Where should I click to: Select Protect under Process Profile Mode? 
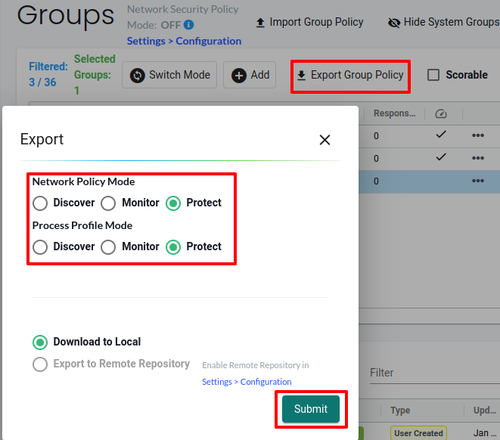[173, 247]
